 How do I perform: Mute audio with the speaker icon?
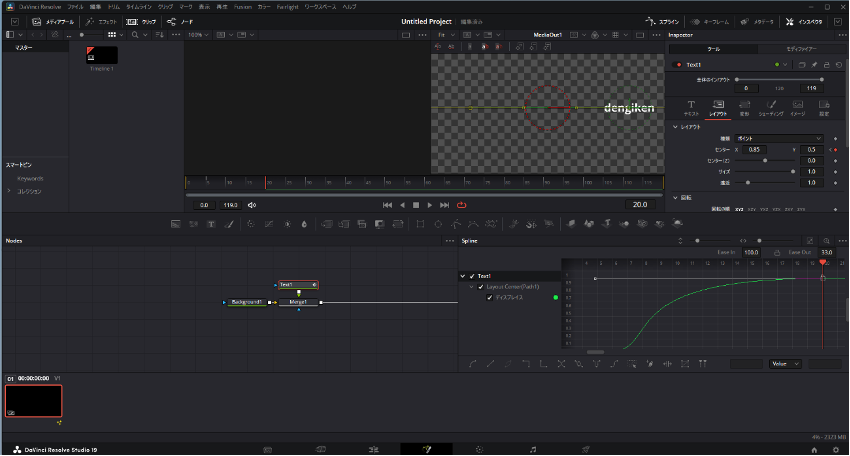tap(252, 205)
